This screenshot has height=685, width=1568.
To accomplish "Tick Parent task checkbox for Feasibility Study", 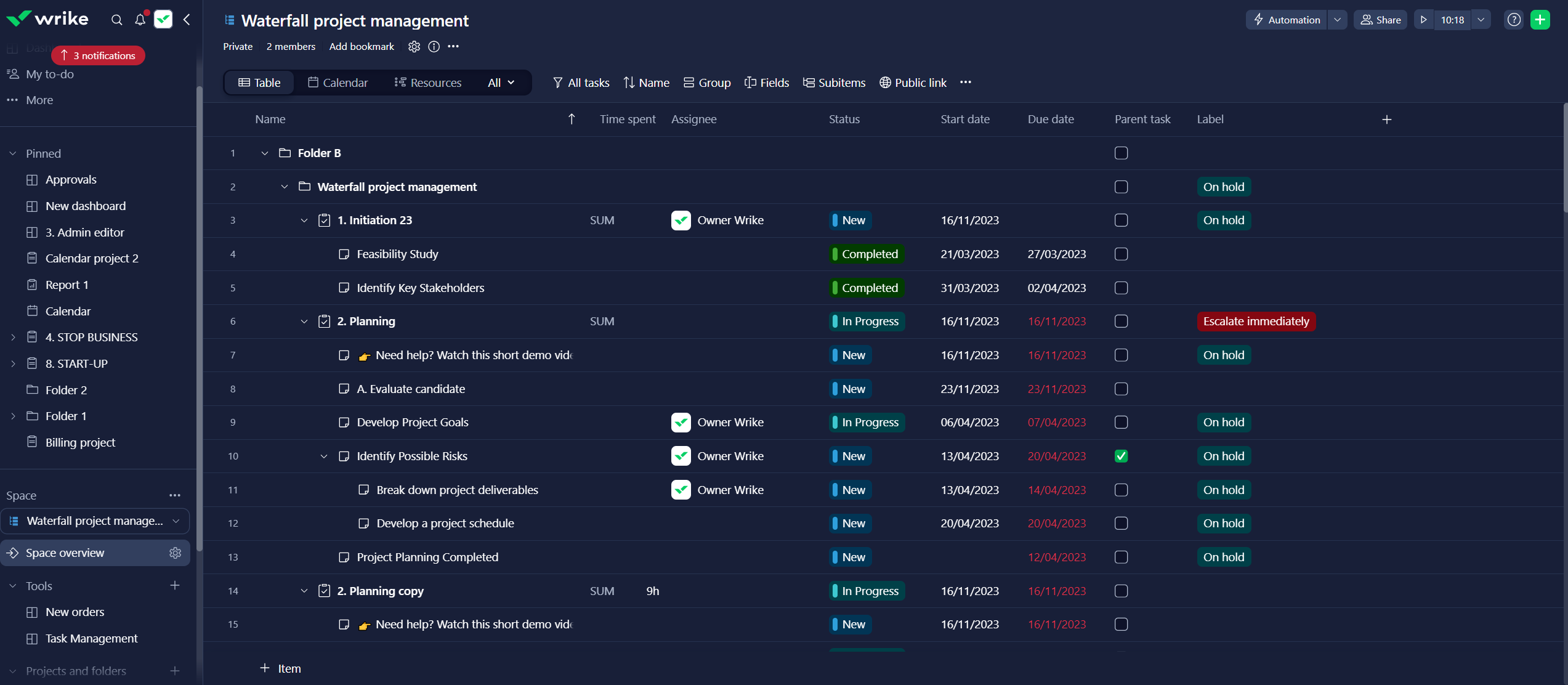I will (x=1121, y=254).
